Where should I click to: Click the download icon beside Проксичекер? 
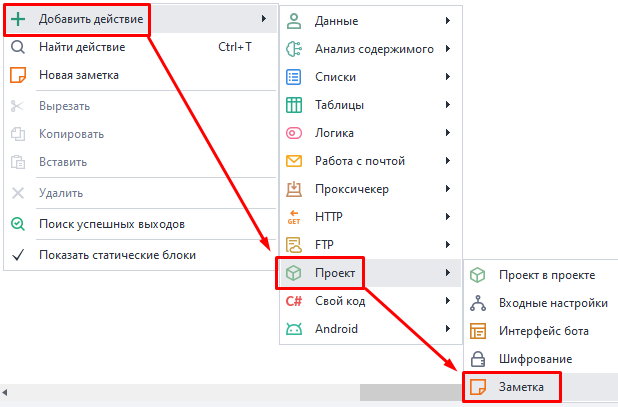coord(294,189)
